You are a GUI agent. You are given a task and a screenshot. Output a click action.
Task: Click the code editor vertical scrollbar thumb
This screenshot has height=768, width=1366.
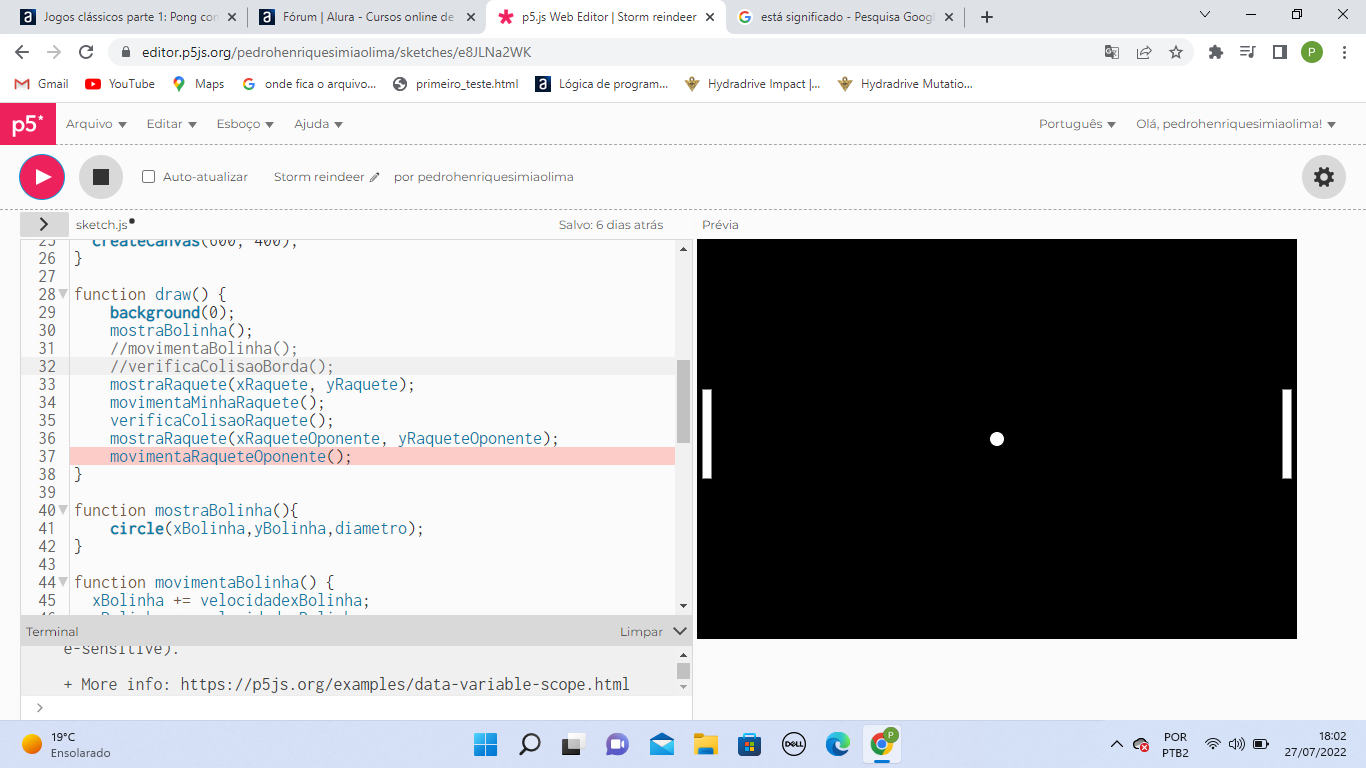(684, 401)
